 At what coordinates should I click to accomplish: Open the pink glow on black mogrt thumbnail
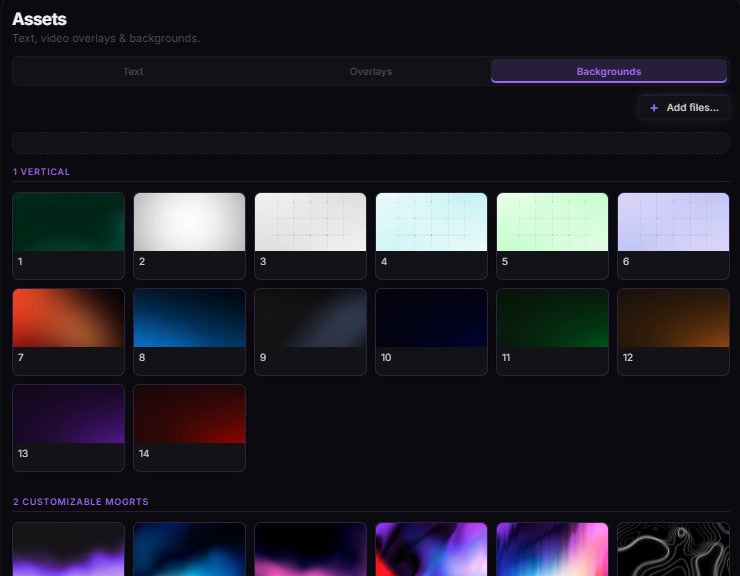[x=311, y=549]
